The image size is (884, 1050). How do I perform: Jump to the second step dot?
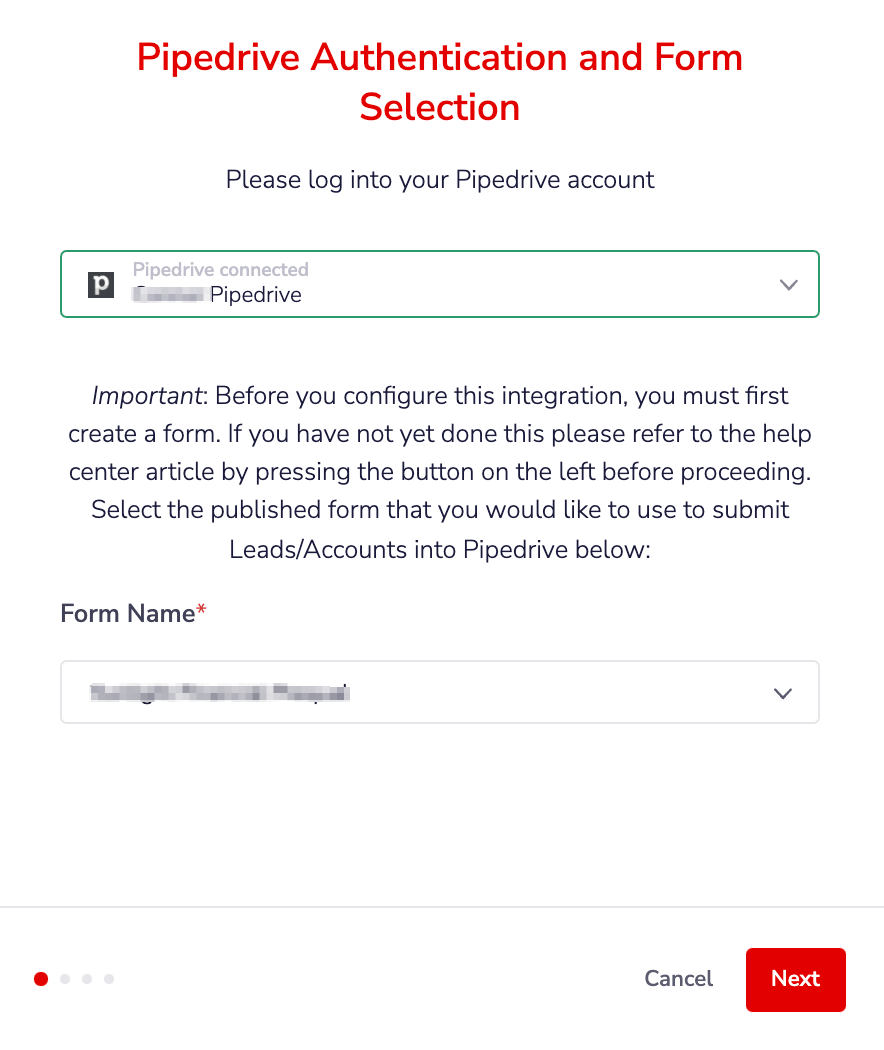[65, 979]
